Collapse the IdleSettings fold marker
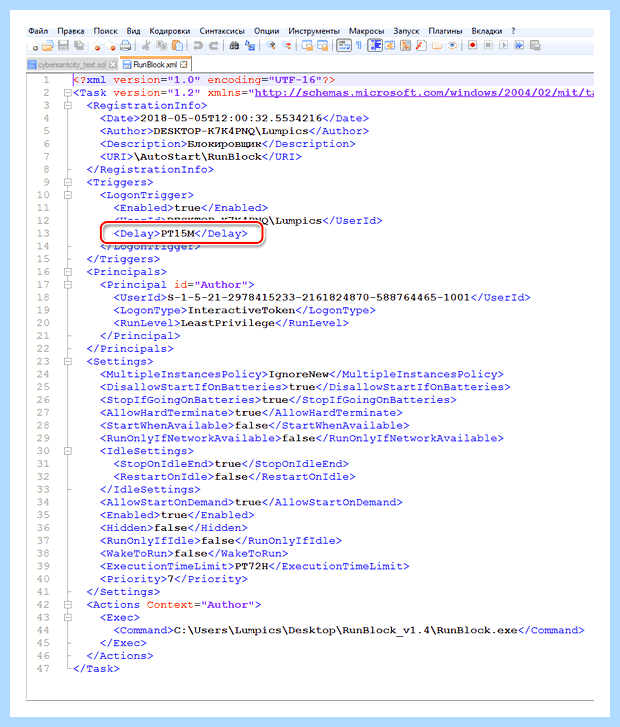This screenshot has width=620, height=727. click(68, 451)
